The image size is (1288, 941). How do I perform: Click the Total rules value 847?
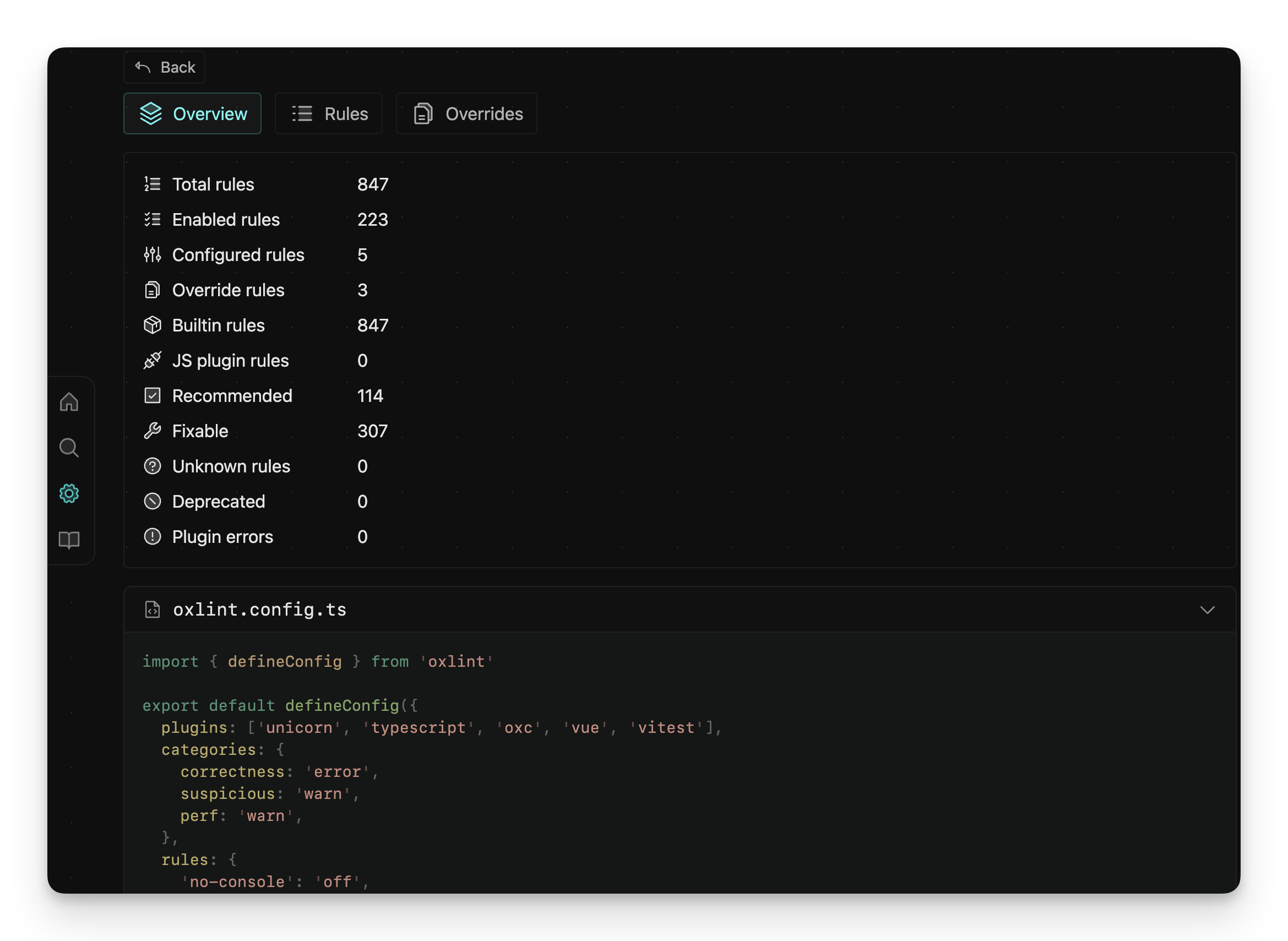click(373, 184)
